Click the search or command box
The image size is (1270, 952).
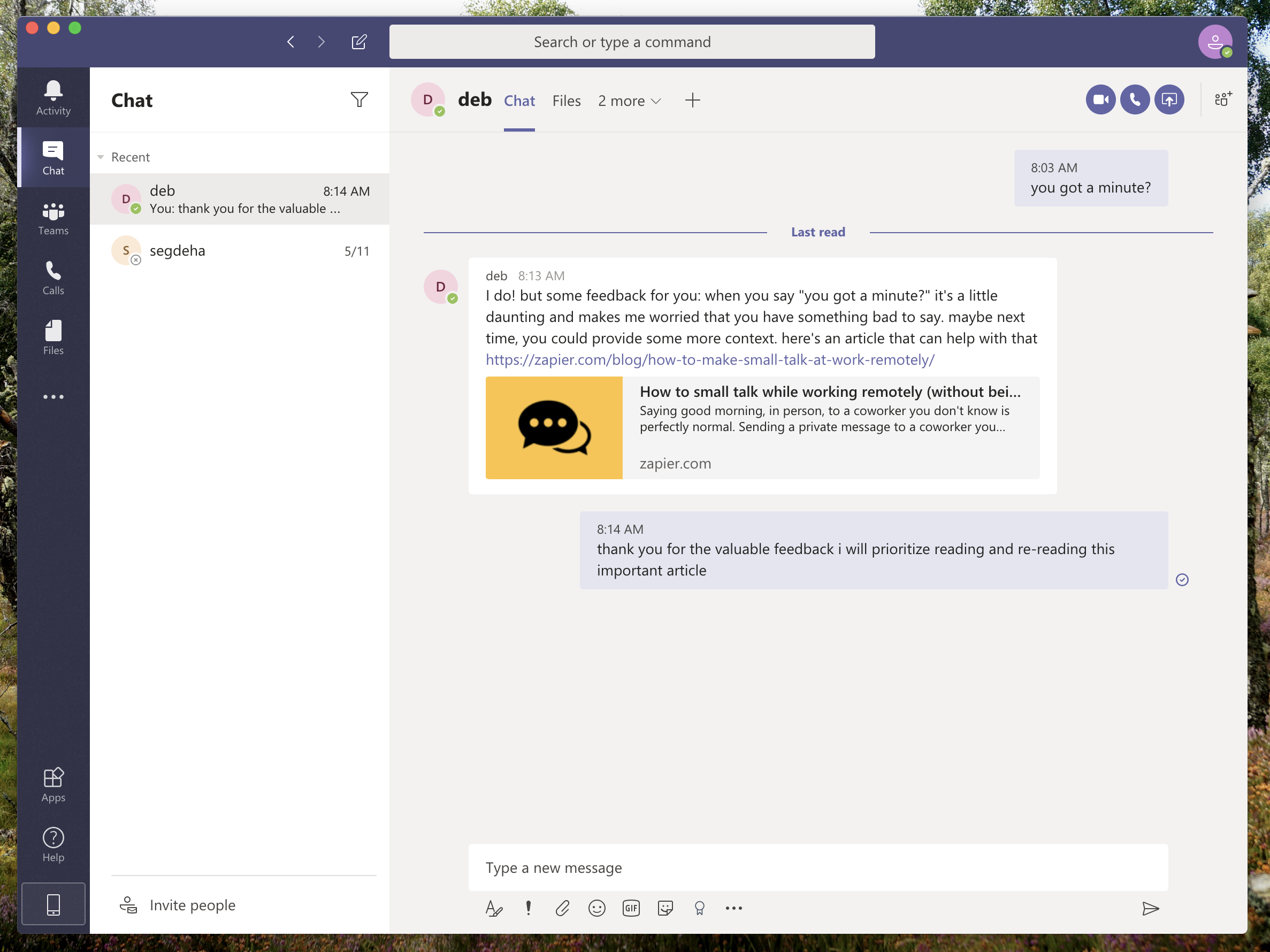(632, 42)
